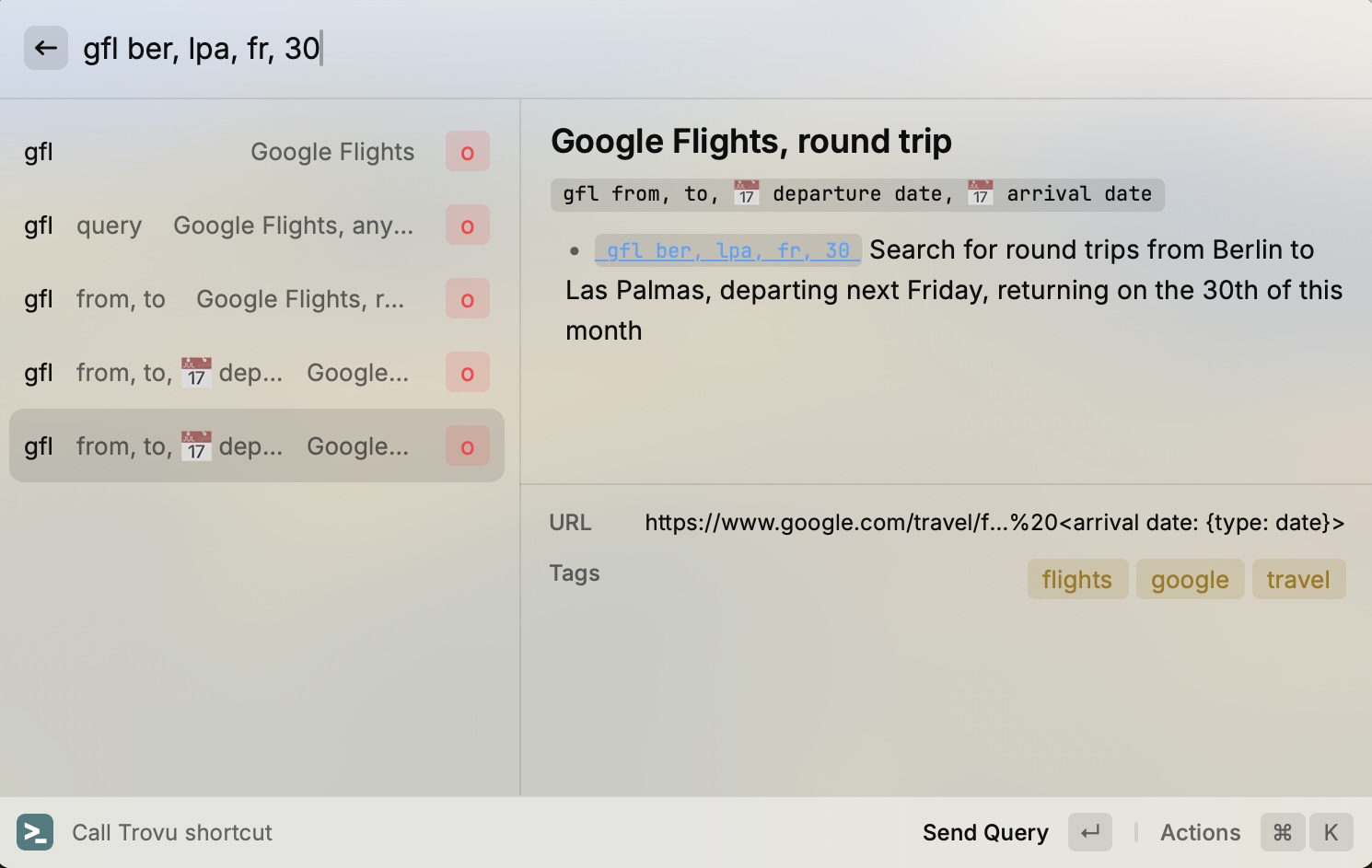This screenshot has width=1372, height=868.
Task: Select the 'google' tag
Action: click(x=1189, y=579)
